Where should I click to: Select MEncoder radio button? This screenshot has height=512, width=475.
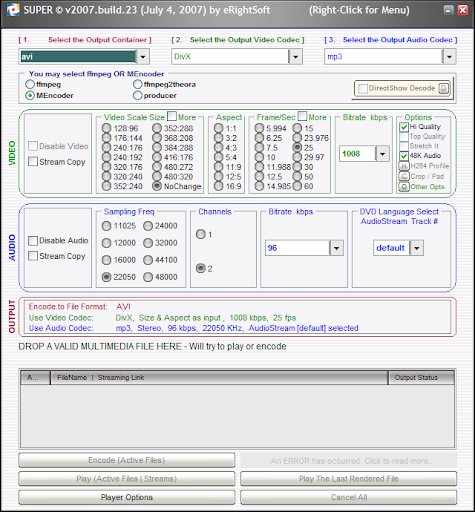point(30,95)
